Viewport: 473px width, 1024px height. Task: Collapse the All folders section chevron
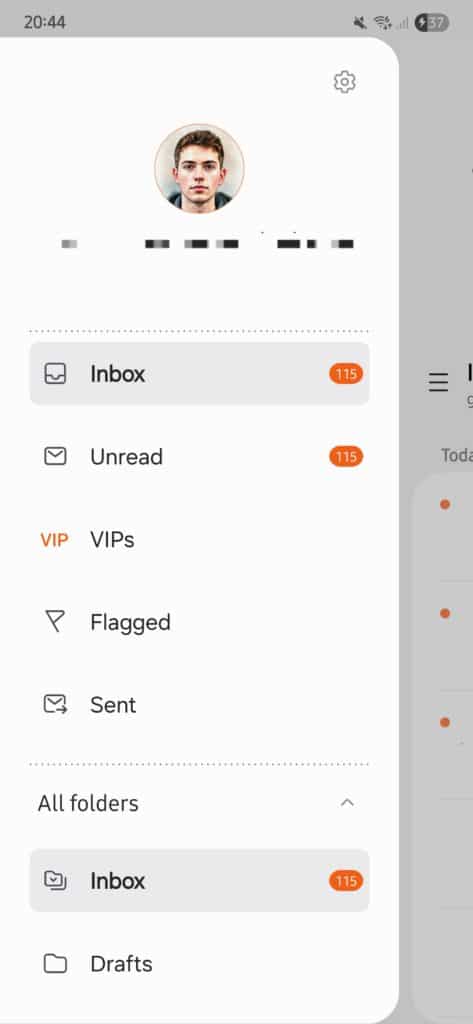[x=348, y=803]
